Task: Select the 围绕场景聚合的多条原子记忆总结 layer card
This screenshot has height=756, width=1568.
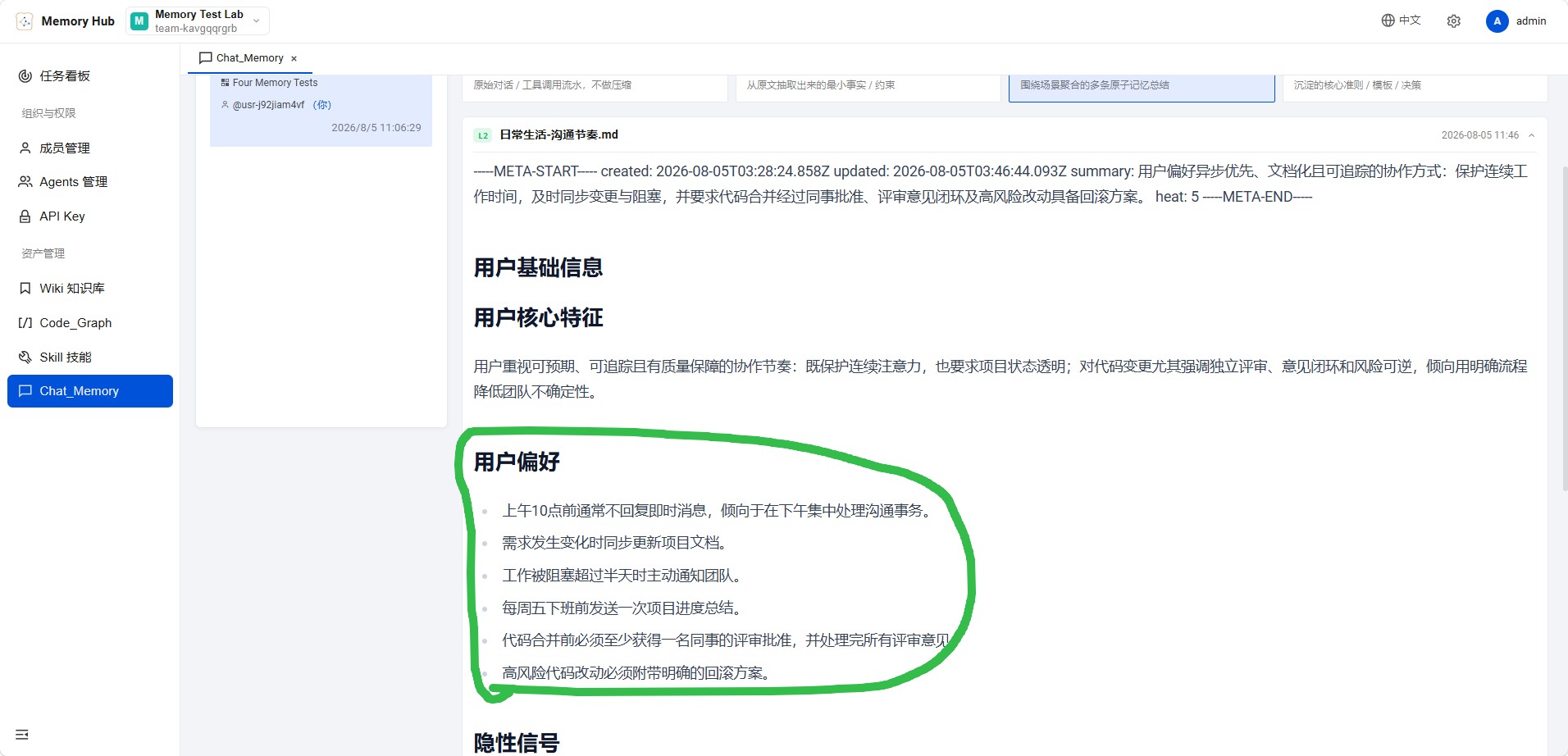Action: click(x=1142, y=88)
